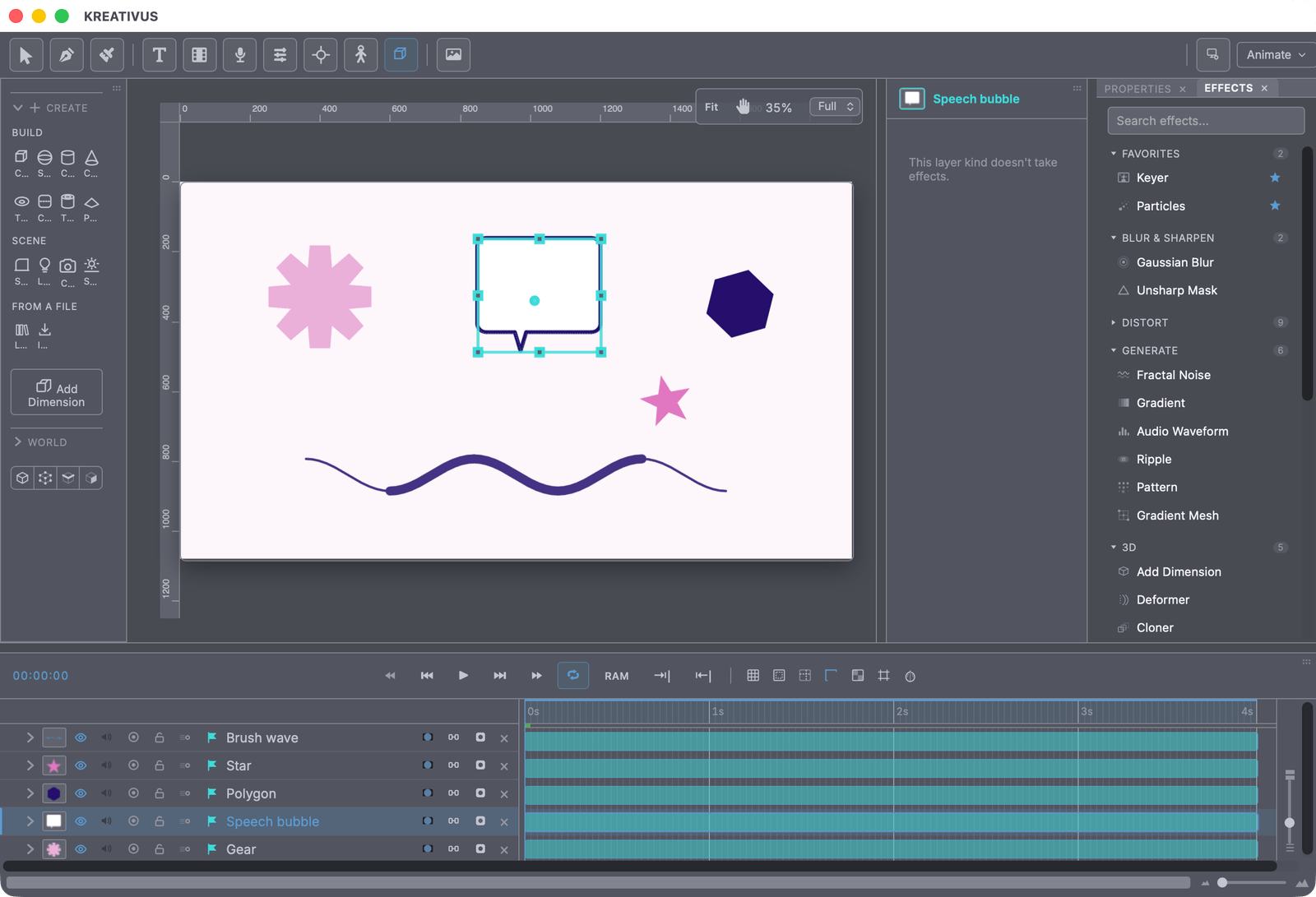Click the Speech bubble layer icon in panel header

(x=912, y=99)
